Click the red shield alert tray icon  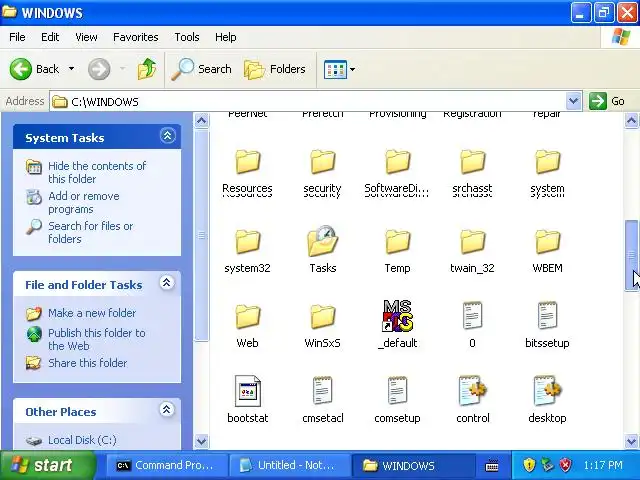click(x=566, y=464)
